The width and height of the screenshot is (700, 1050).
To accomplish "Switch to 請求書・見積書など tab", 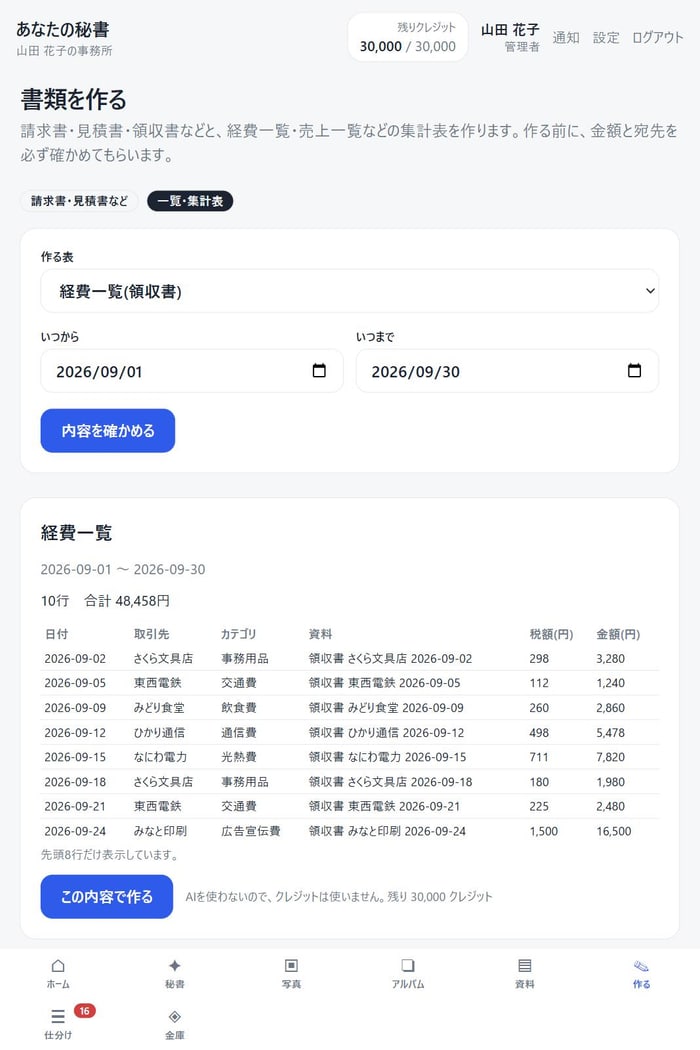I will coord(79,201).
